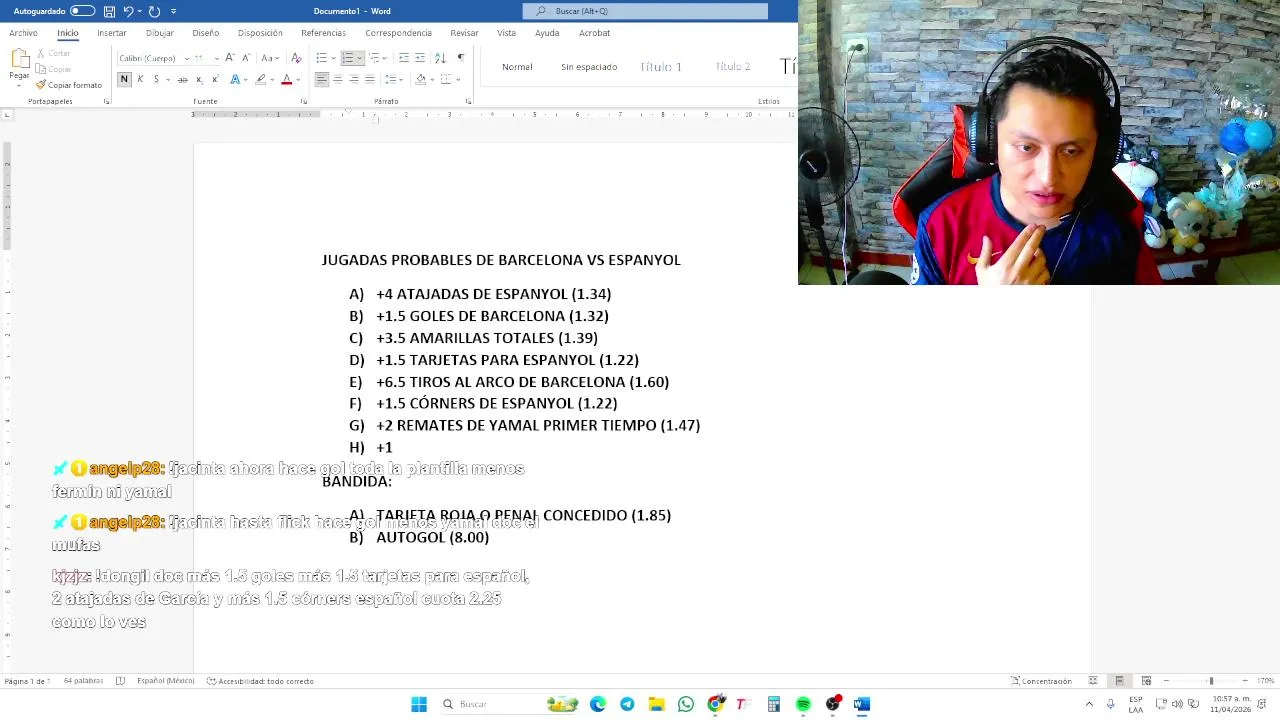This screenshot has height=720, width=1280.
Task: Expand the borders dropdown arrow
Action: coord(458,79)
